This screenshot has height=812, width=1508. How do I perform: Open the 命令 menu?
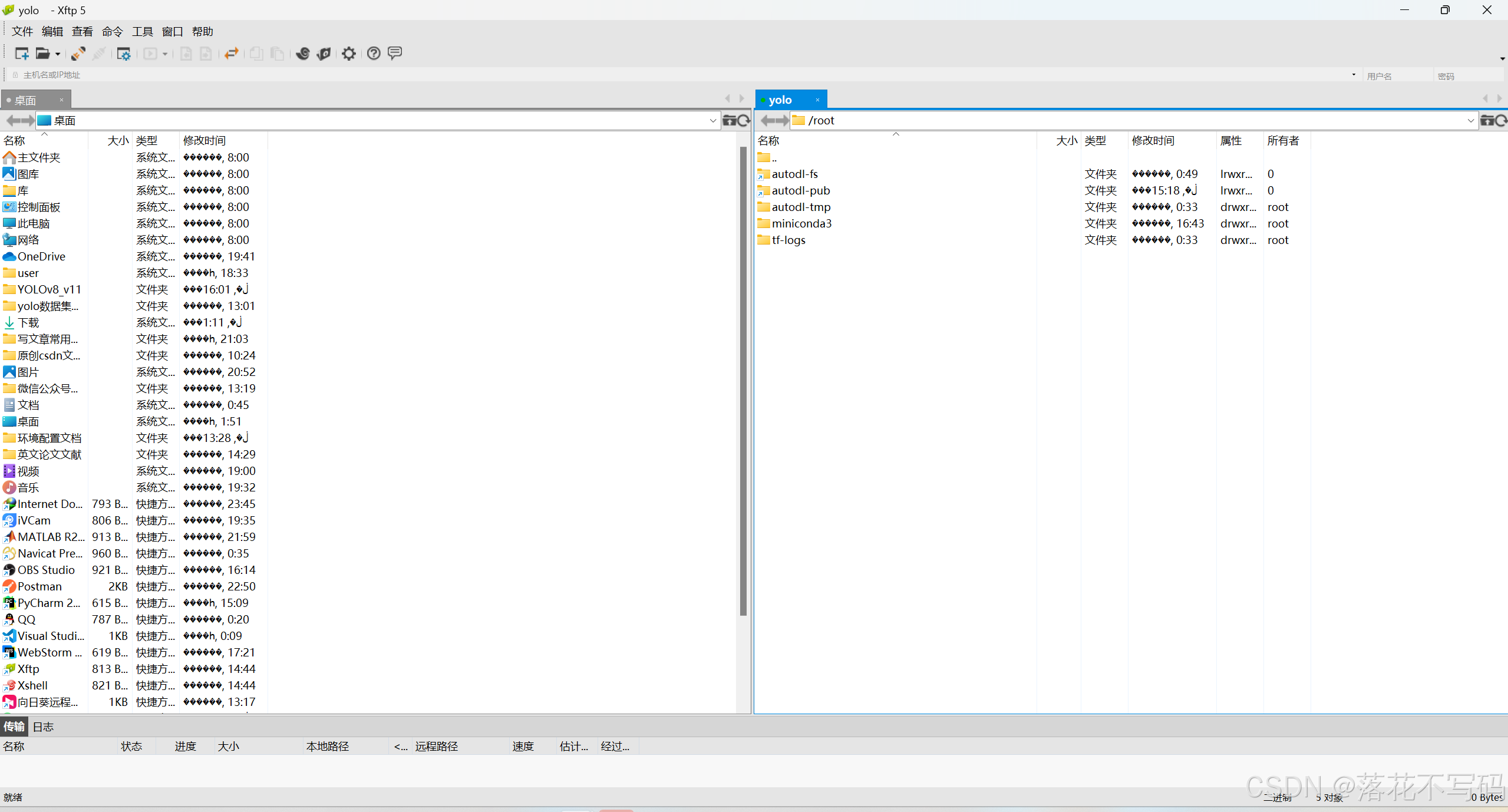113,32
